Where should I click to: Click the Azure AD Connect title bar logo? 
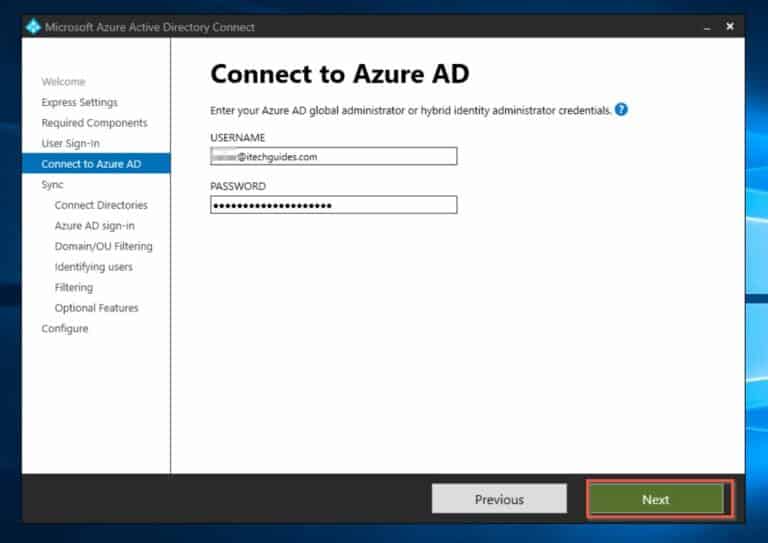(x=33, y=26)
